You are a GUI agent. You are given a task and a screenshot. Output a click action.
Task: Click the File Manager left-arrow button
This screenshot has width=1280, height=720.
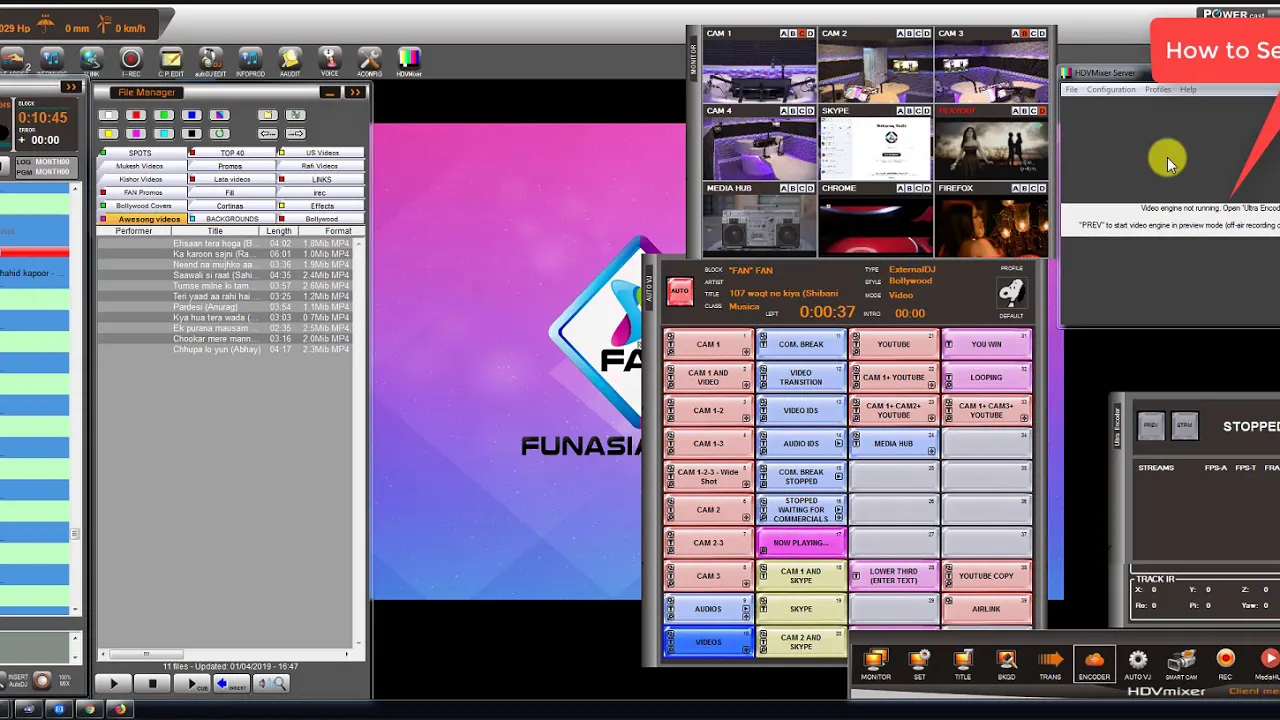(267, 133)
